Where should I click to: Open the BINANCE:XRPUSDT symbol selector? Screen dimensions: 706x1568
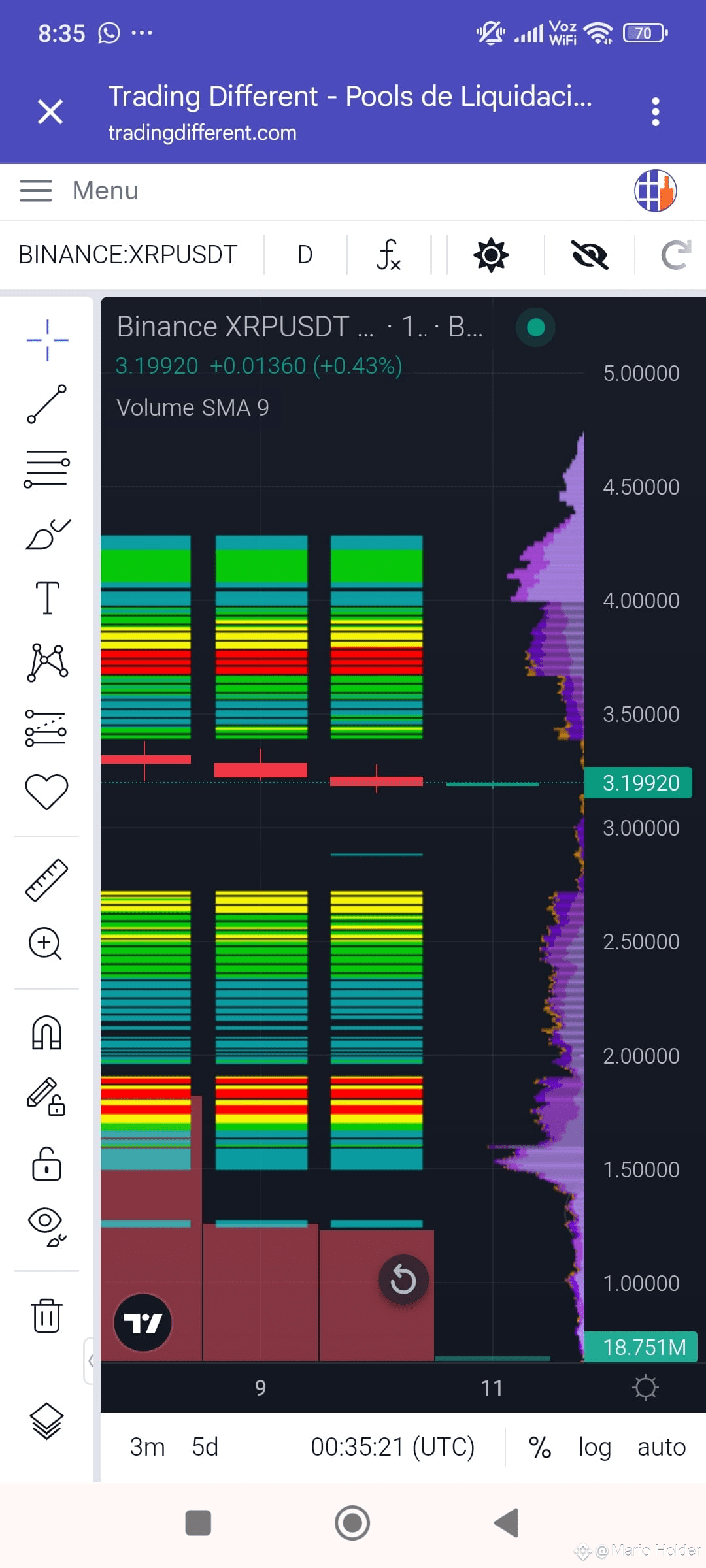(128, 255)
